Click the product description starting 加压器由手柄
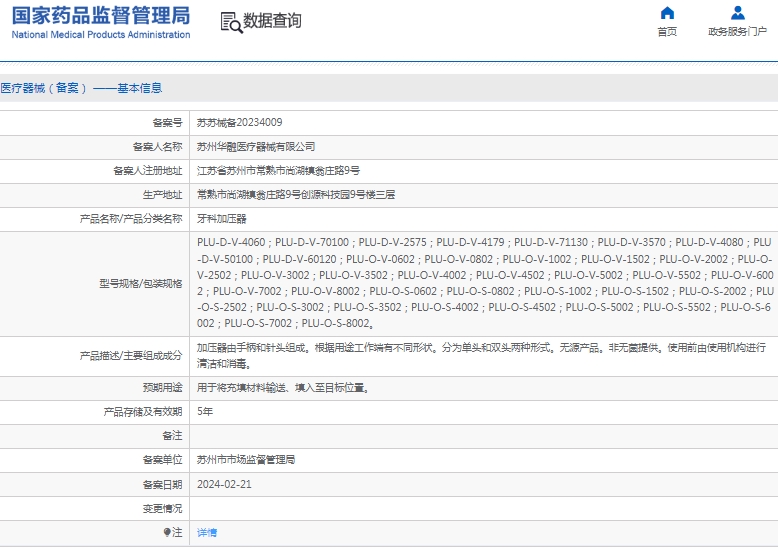Screen dimensions: 778x551 (x=481, y=356)
